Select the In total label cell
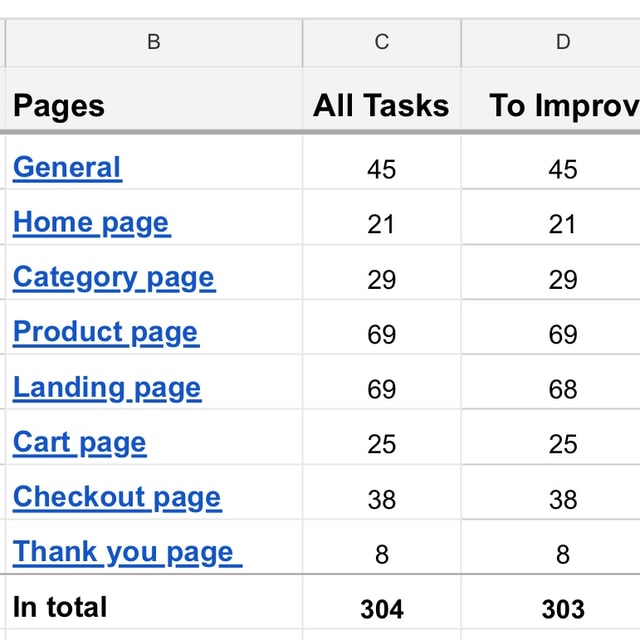This screenshot has width=640, height=640. coord(153,607)
